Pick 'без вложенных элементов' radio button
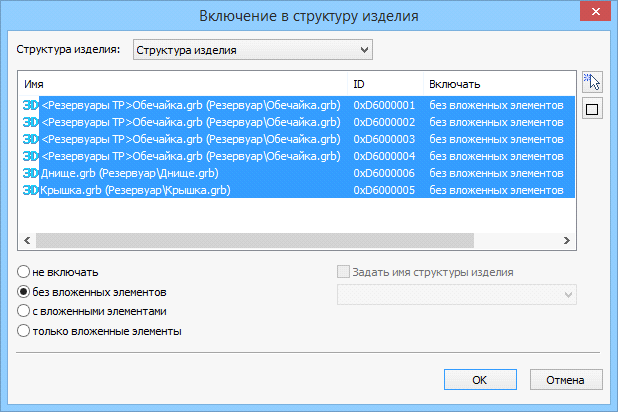 [25, 292]
